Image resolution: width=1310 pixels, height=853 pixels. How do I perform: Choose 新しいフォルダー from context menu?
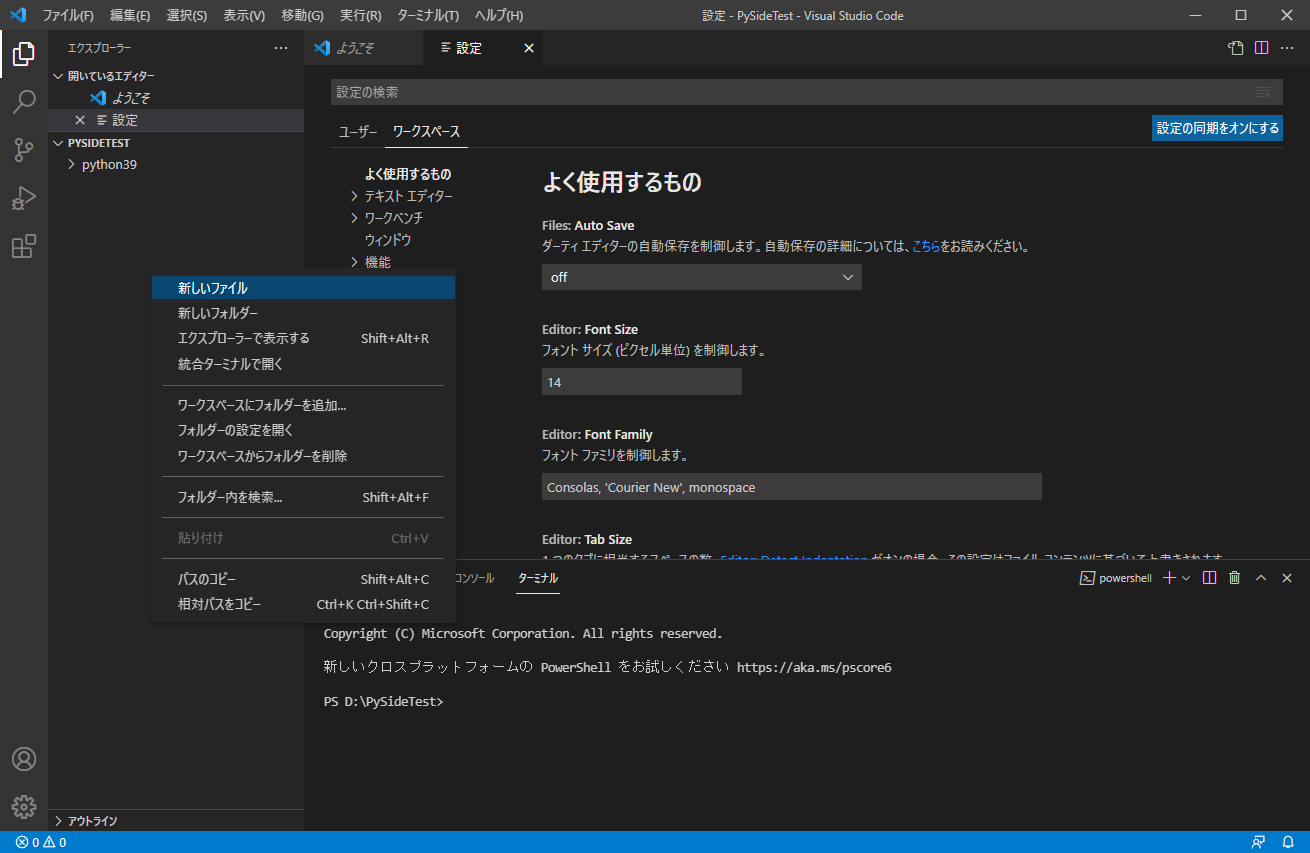[x=303, y=313]
